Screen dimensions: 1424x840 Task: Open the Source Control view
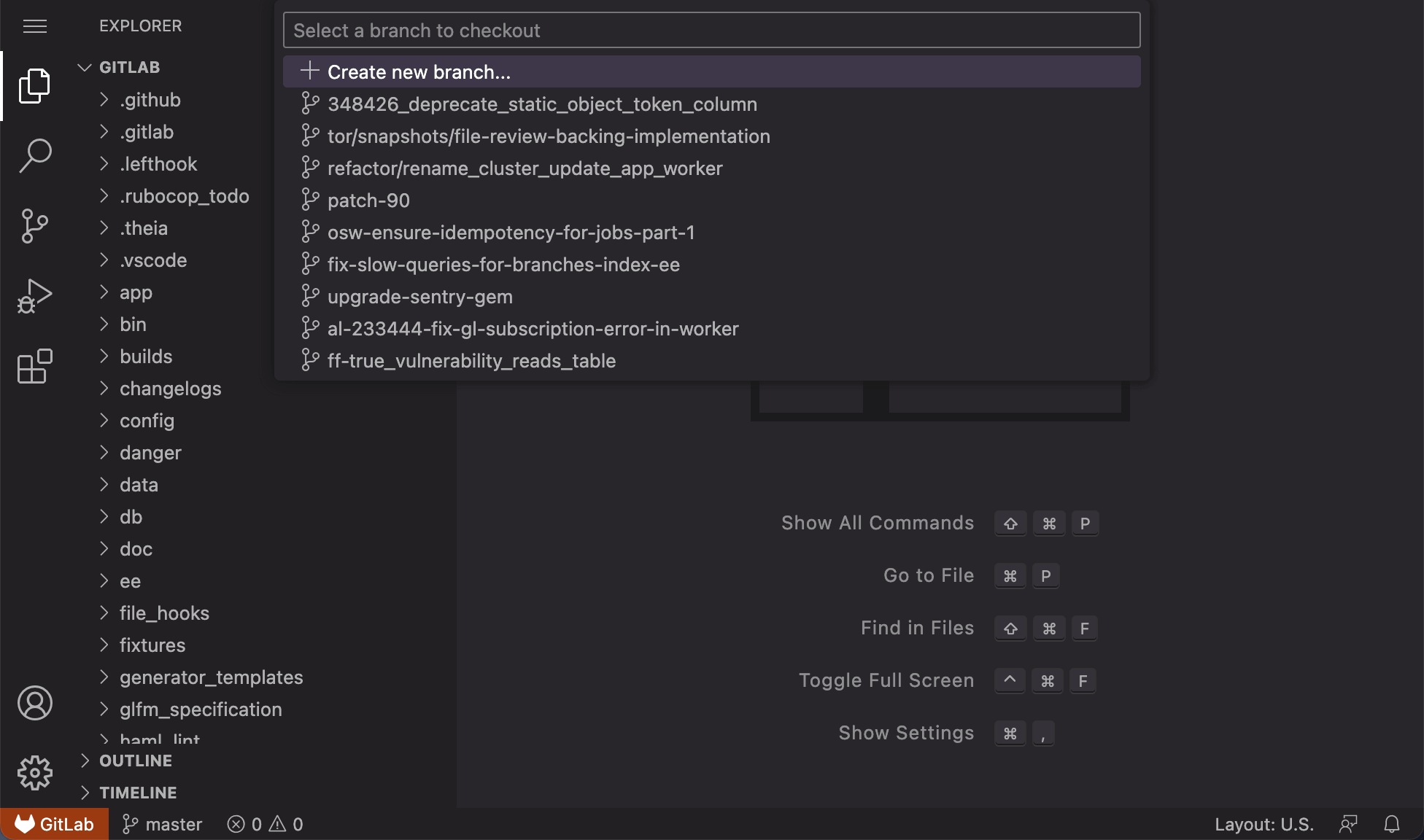[34, 225]
